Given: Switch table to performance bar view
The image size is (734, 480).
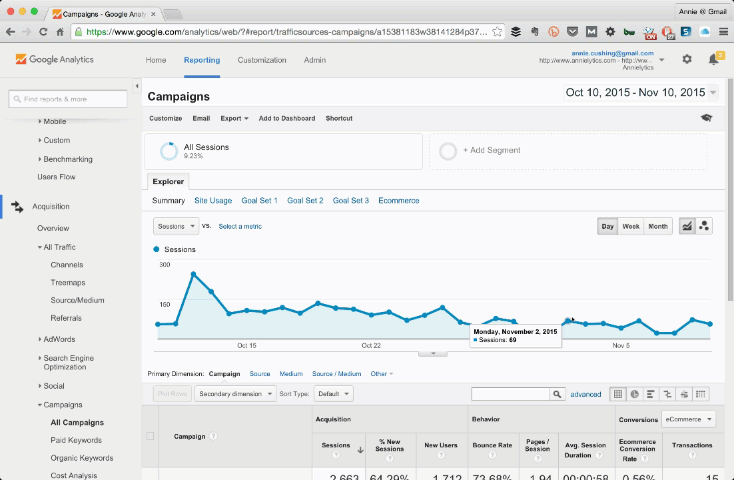Looking at the screenshot, I should click(x=651, y=394).
